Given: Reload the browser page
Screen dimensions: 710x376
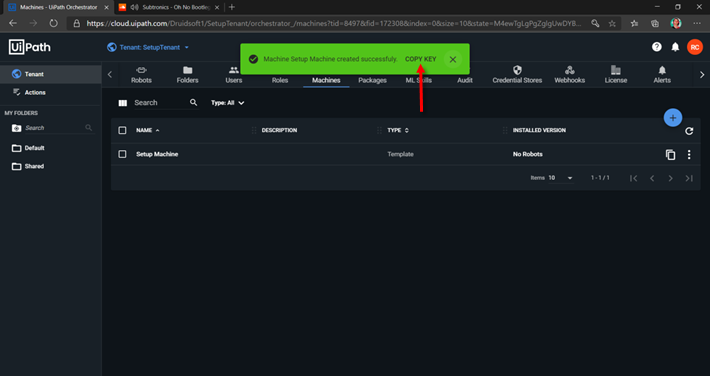Looking at the screenshot, I should (x=53, y=23).
